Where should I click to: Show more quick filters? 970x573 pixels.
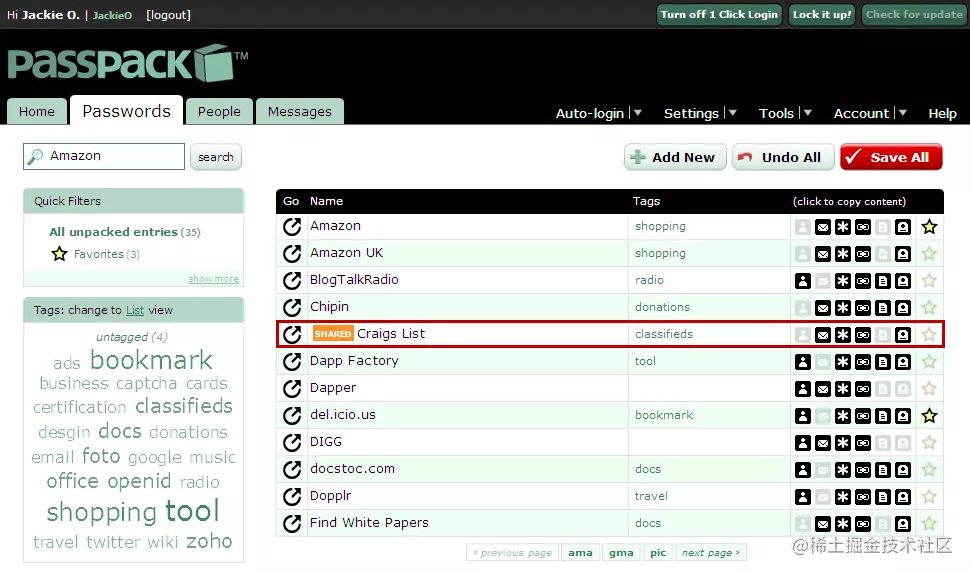pyautogui.click(x=213, y=279)
